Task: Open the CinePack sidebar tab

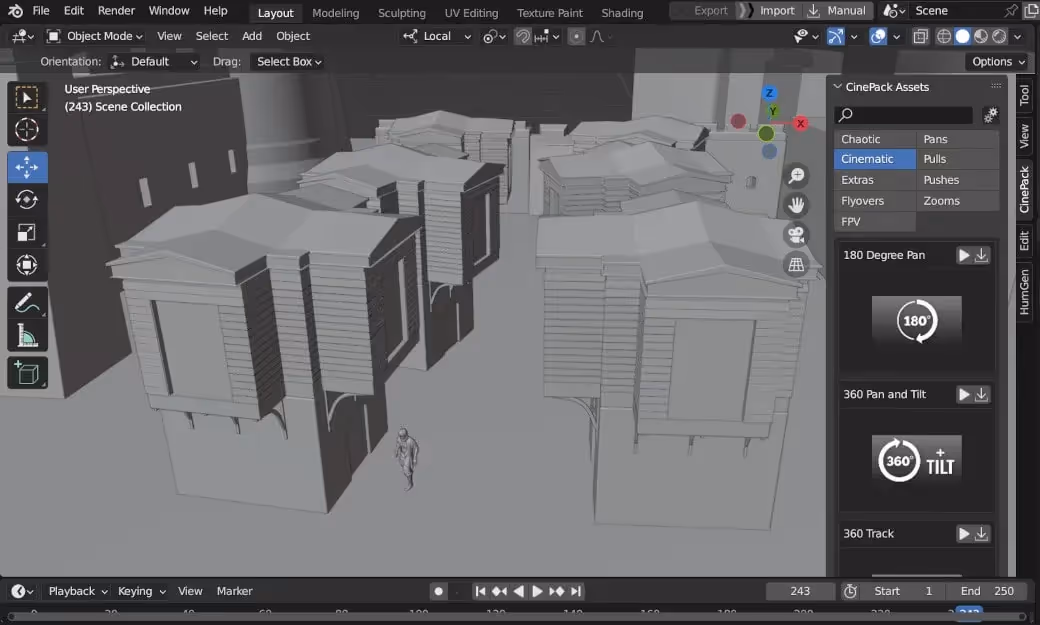Action: pyautogui.click(x=1024, y=189)
